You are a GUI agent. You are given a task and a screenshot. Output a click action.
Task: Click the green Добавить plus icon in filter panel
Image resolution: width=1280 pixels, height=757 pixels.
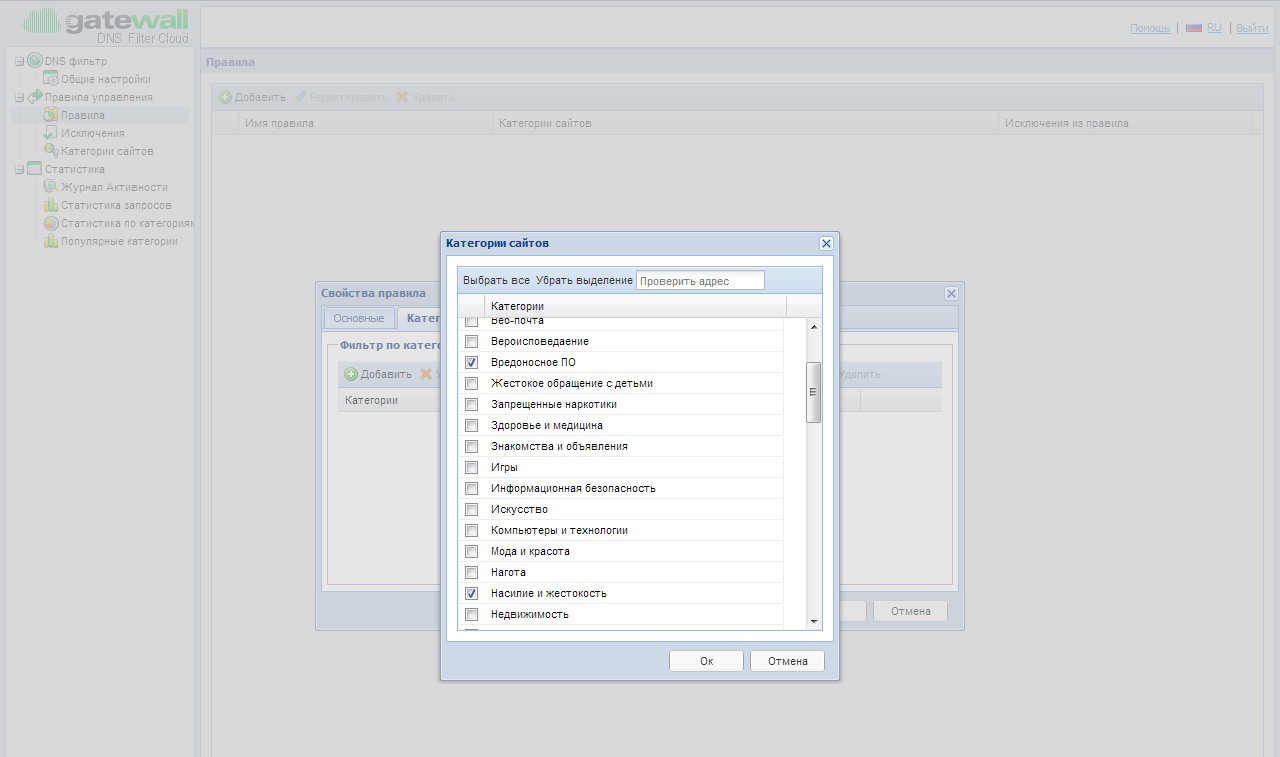[x=351, y=374]
